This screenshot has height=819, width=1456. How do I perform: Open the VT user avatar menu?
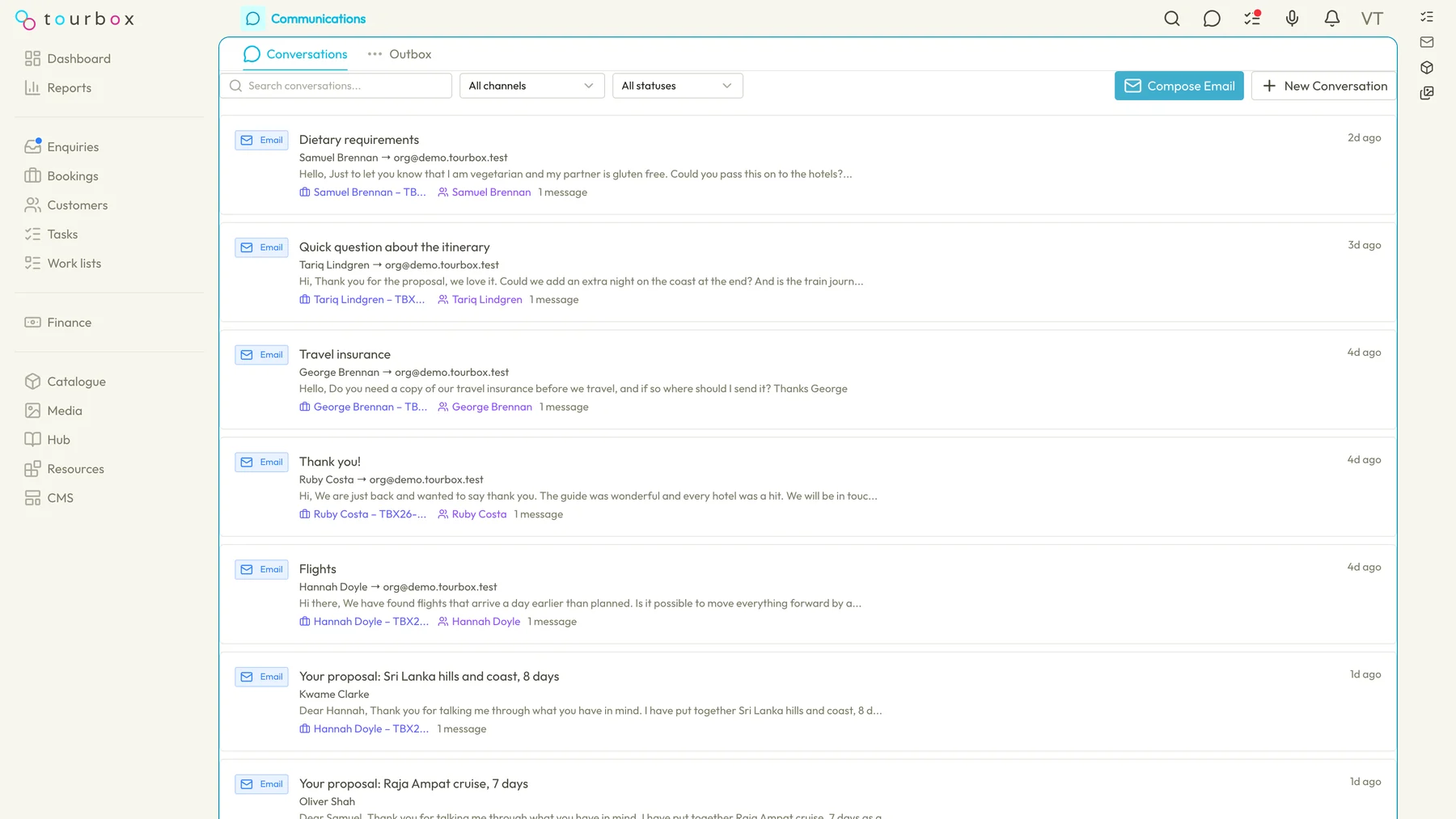pos(1372,19)
